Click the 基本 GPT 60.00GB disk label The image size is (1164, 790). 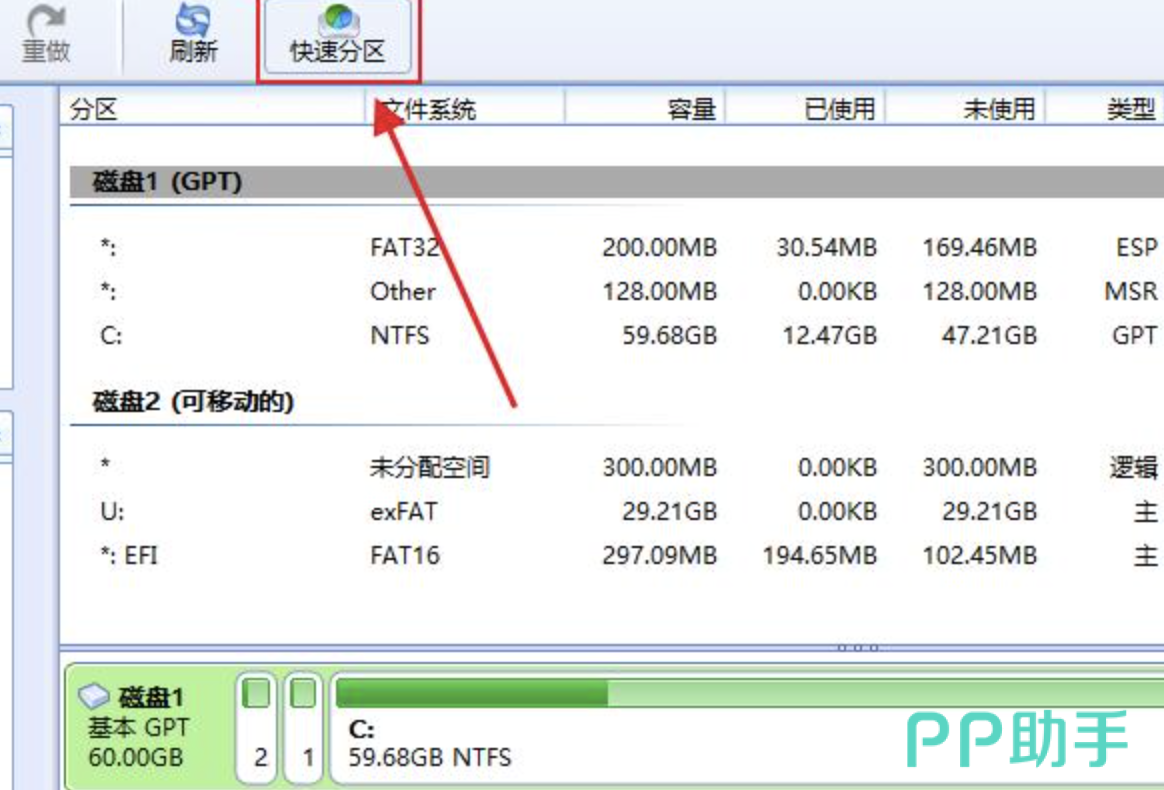pyautogui.click(x=138, y=742)
